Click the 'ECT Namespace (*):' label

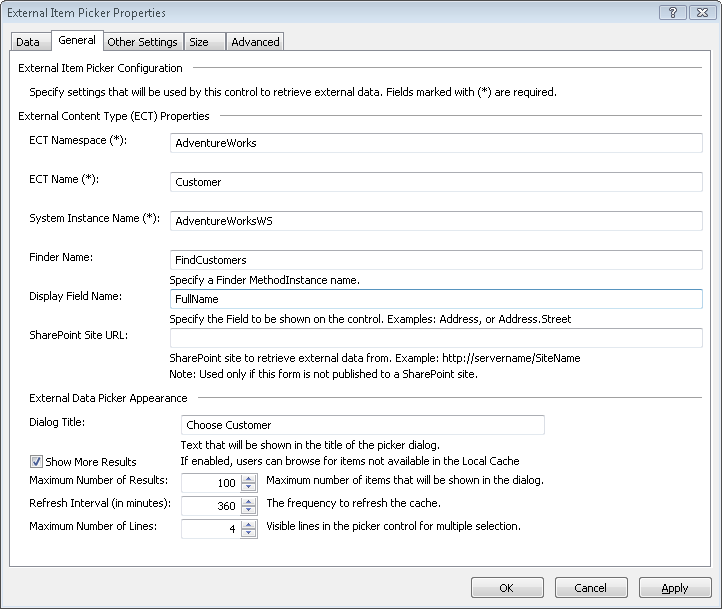(78, 140)
